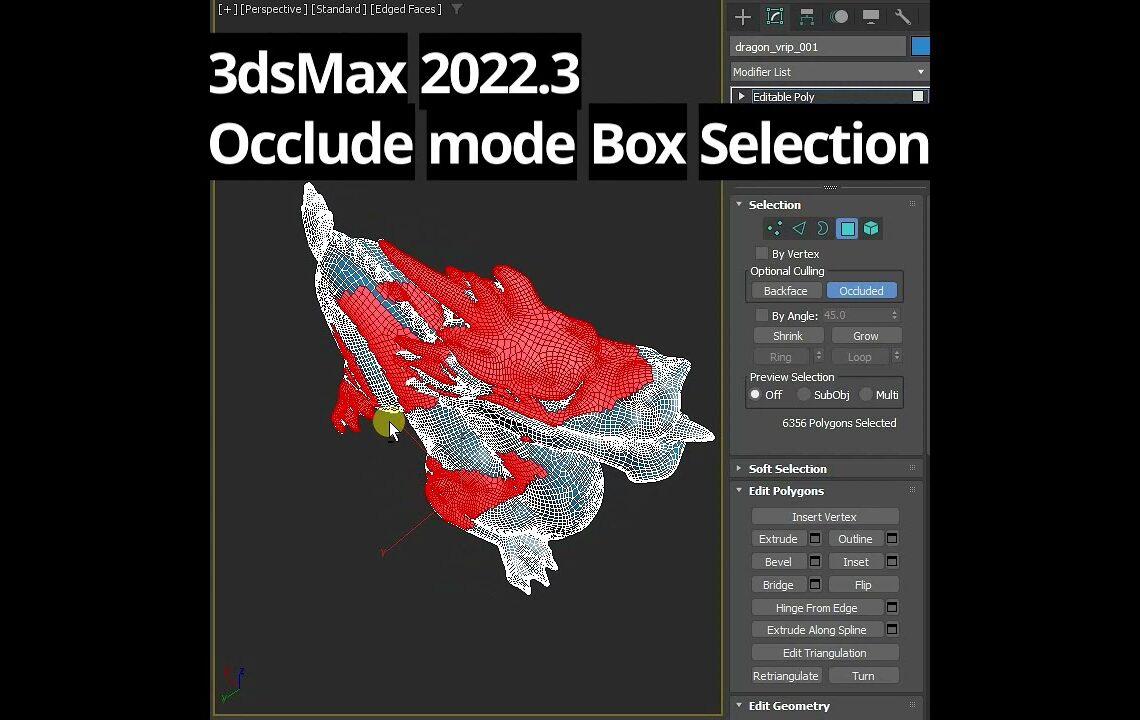
Task: Open the Extrude caddy settings icon
Action: [x=814, y=538]
